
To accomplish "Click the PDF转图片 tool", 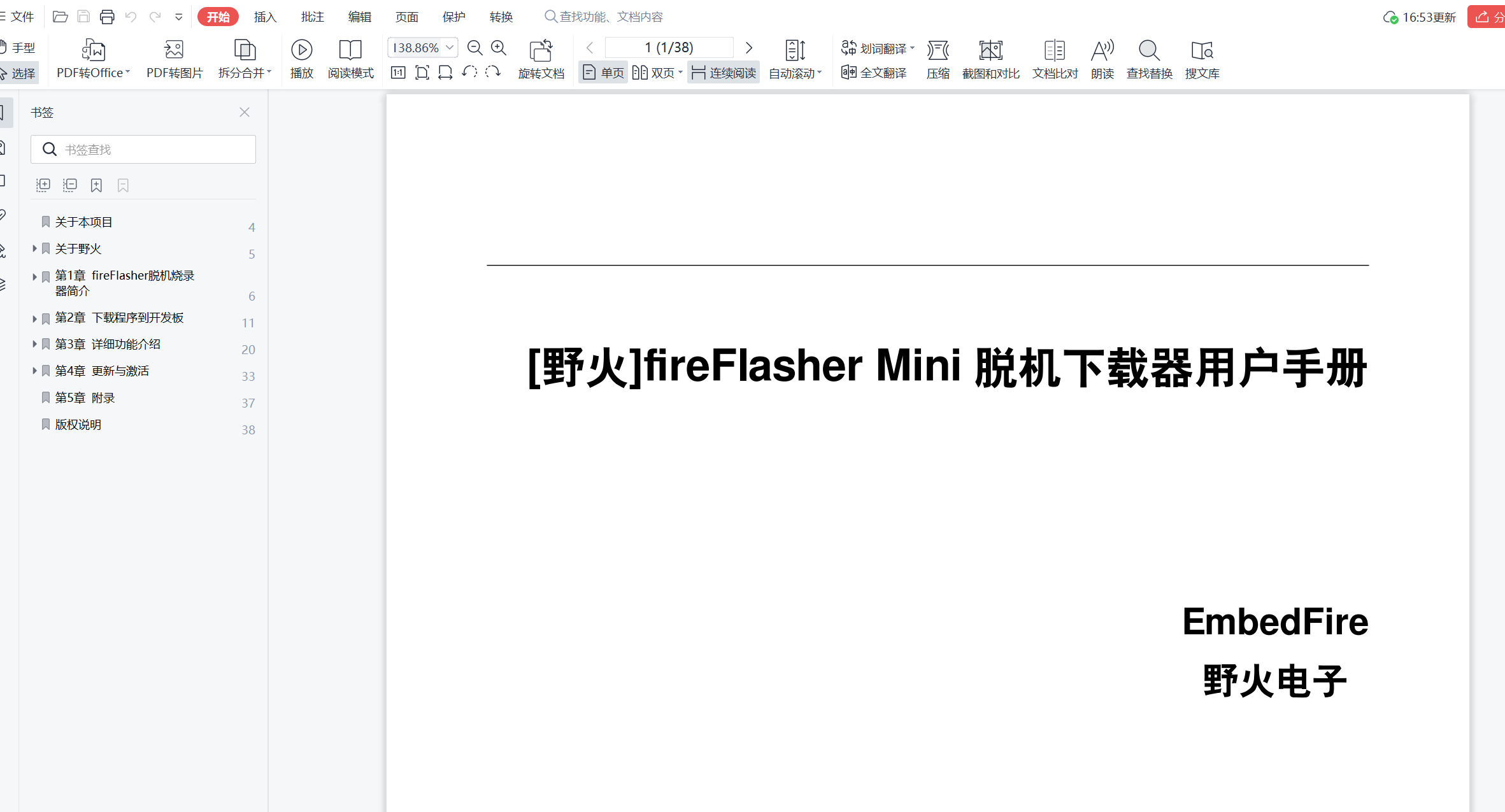I will pos(174,59).
